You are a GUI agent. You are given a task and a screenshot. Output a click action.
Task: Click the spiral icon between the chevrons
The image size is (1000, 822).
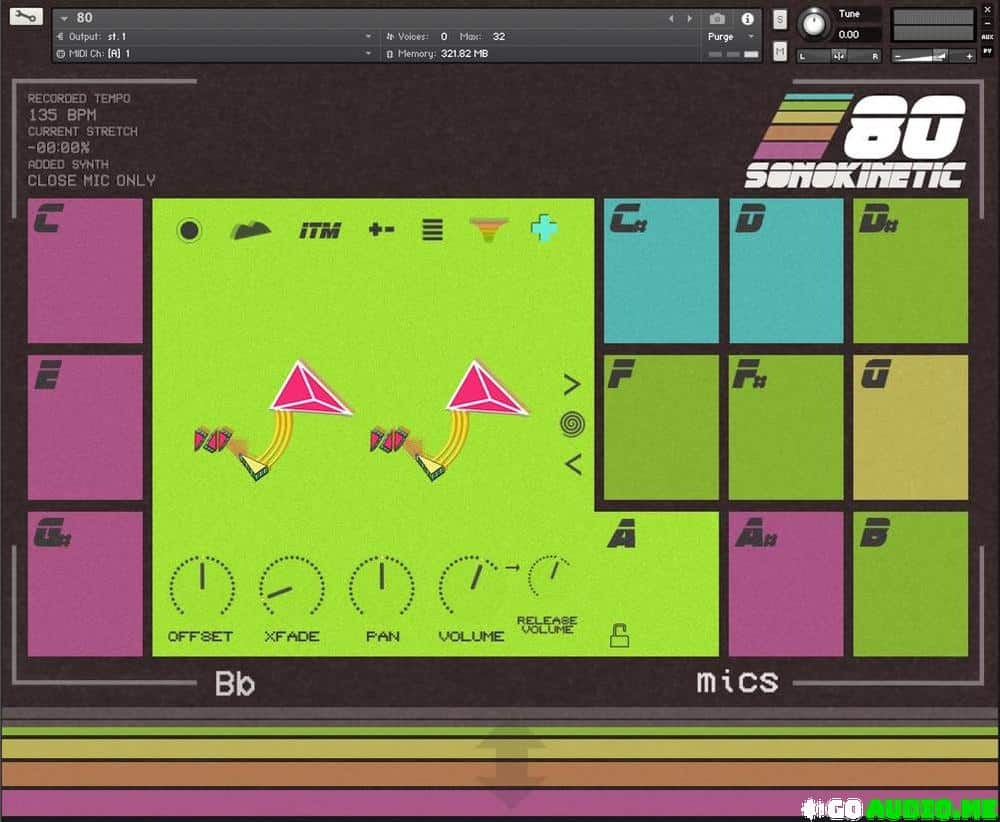coord(572,424)
